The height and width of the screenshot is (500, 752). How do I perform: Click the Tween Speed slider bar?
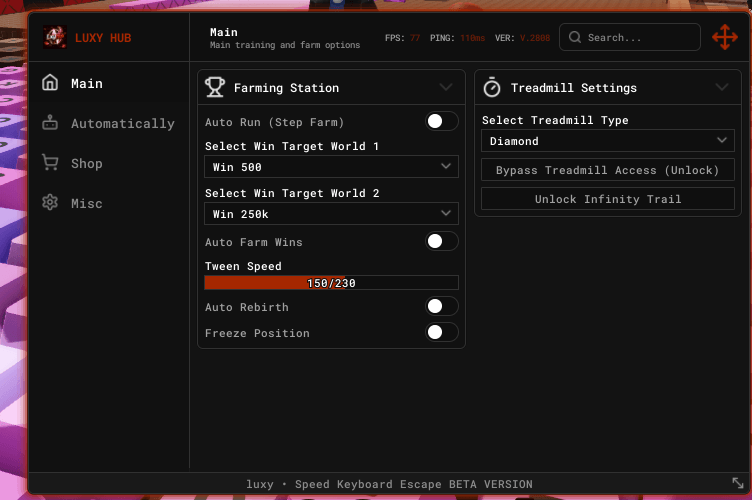(x=331, y=283)
